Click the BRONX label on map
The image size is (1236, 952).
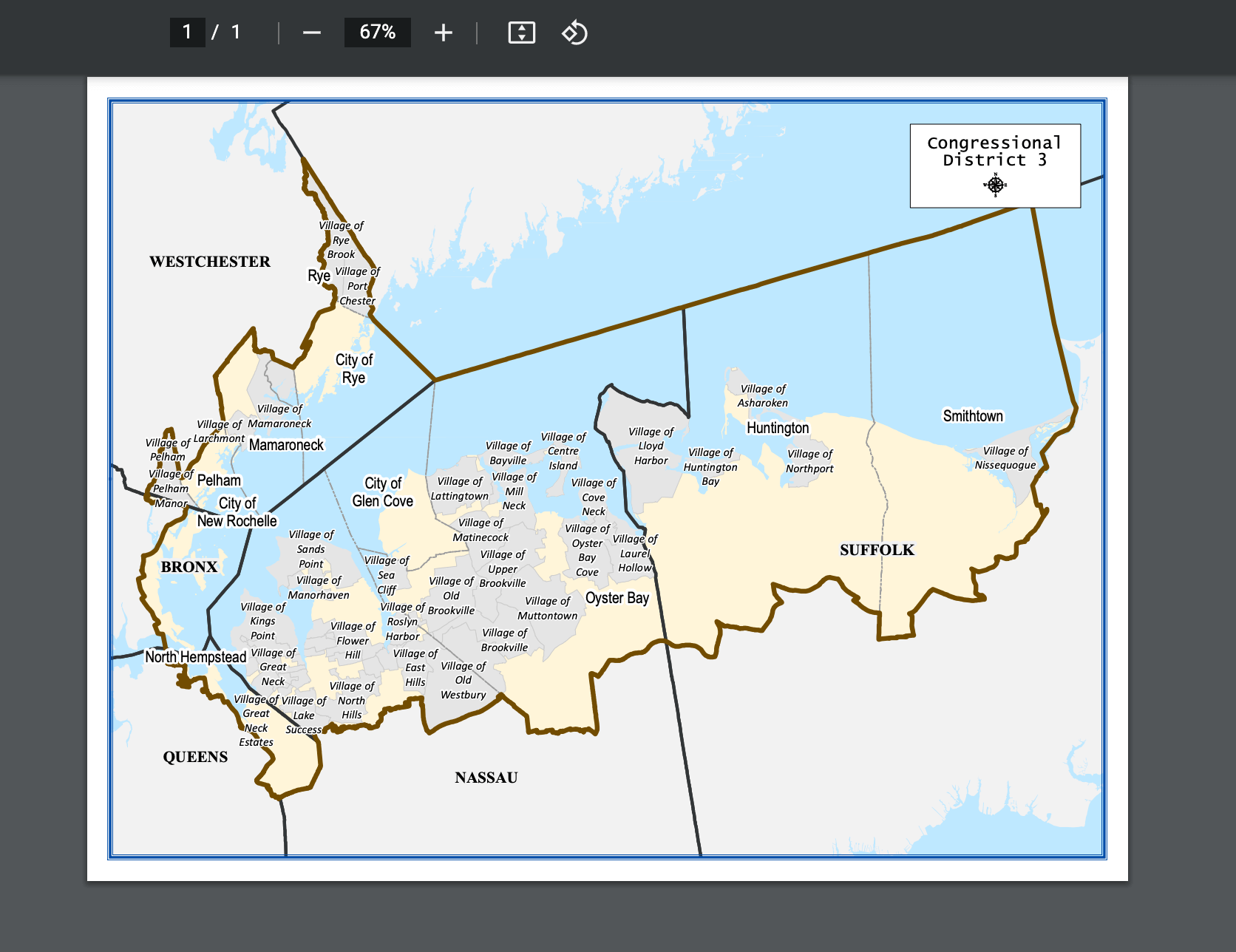pyautogui.click(x=189, y=567)
